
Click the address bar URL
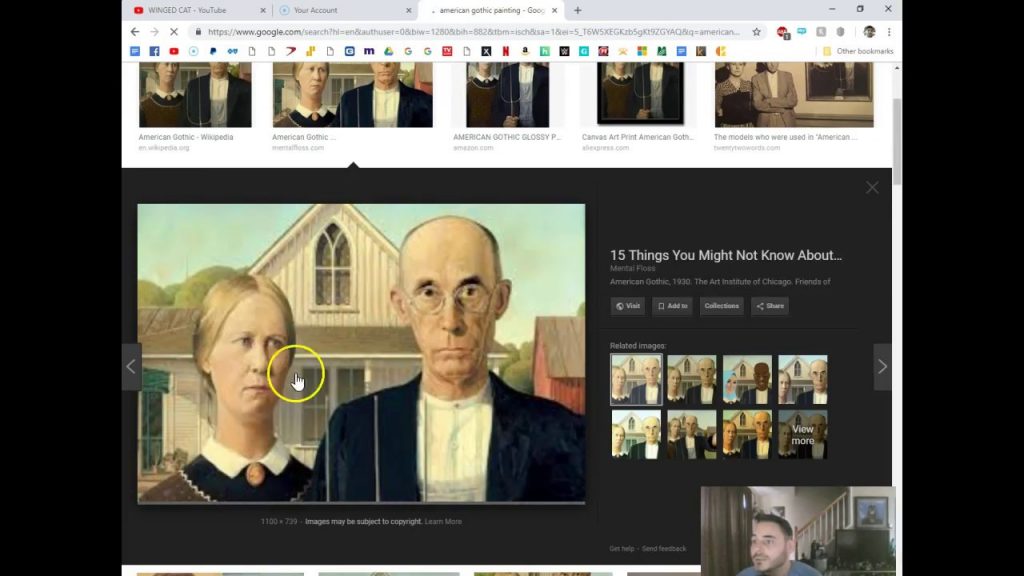(474, 31)
